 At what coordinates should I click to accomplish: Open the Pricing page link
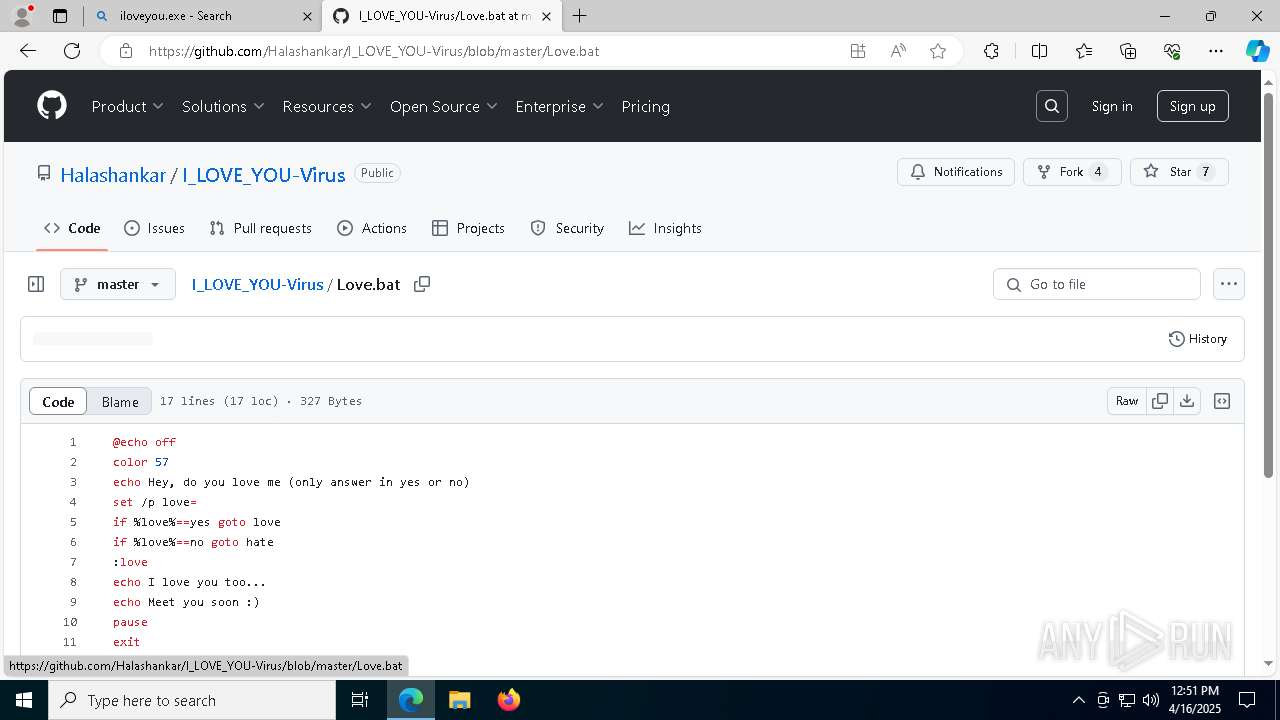click(x=646, y=106)
